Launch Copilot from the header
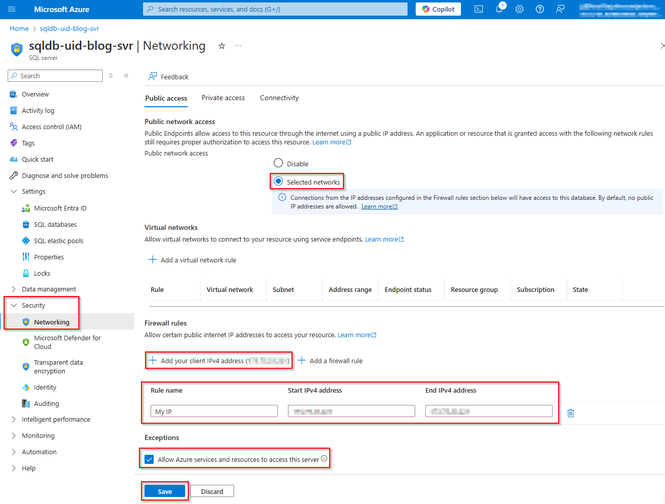This screenshot has width=665, height=504. 438,9
